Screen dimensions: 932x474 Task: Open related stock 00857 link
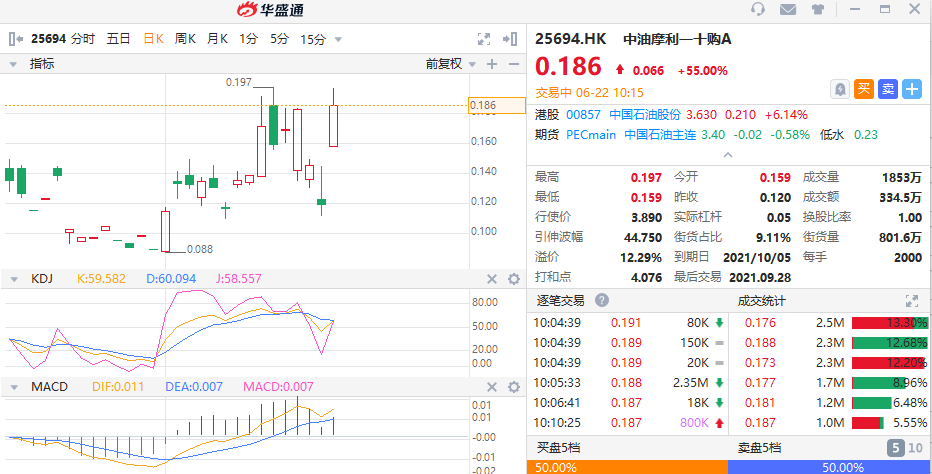coord(584,115)
